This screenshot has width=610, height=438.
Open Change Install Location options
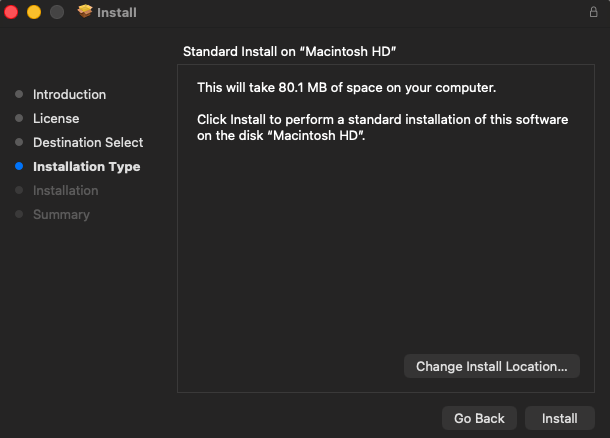[492, 367]
